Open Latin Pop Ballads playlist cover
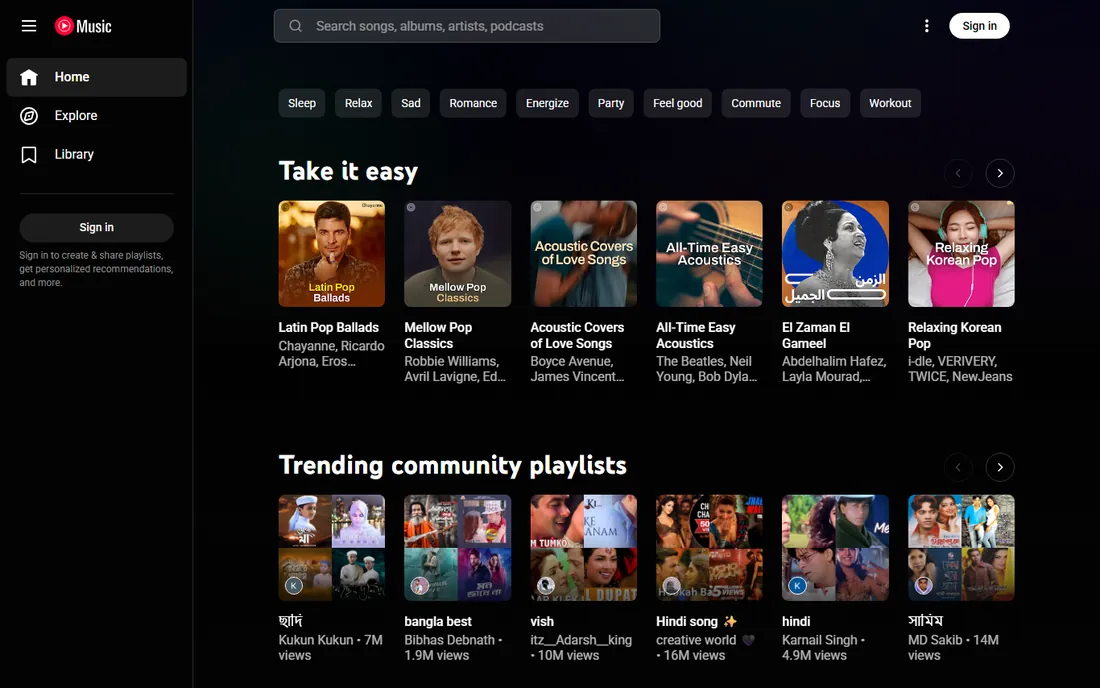 pos(331,254)
